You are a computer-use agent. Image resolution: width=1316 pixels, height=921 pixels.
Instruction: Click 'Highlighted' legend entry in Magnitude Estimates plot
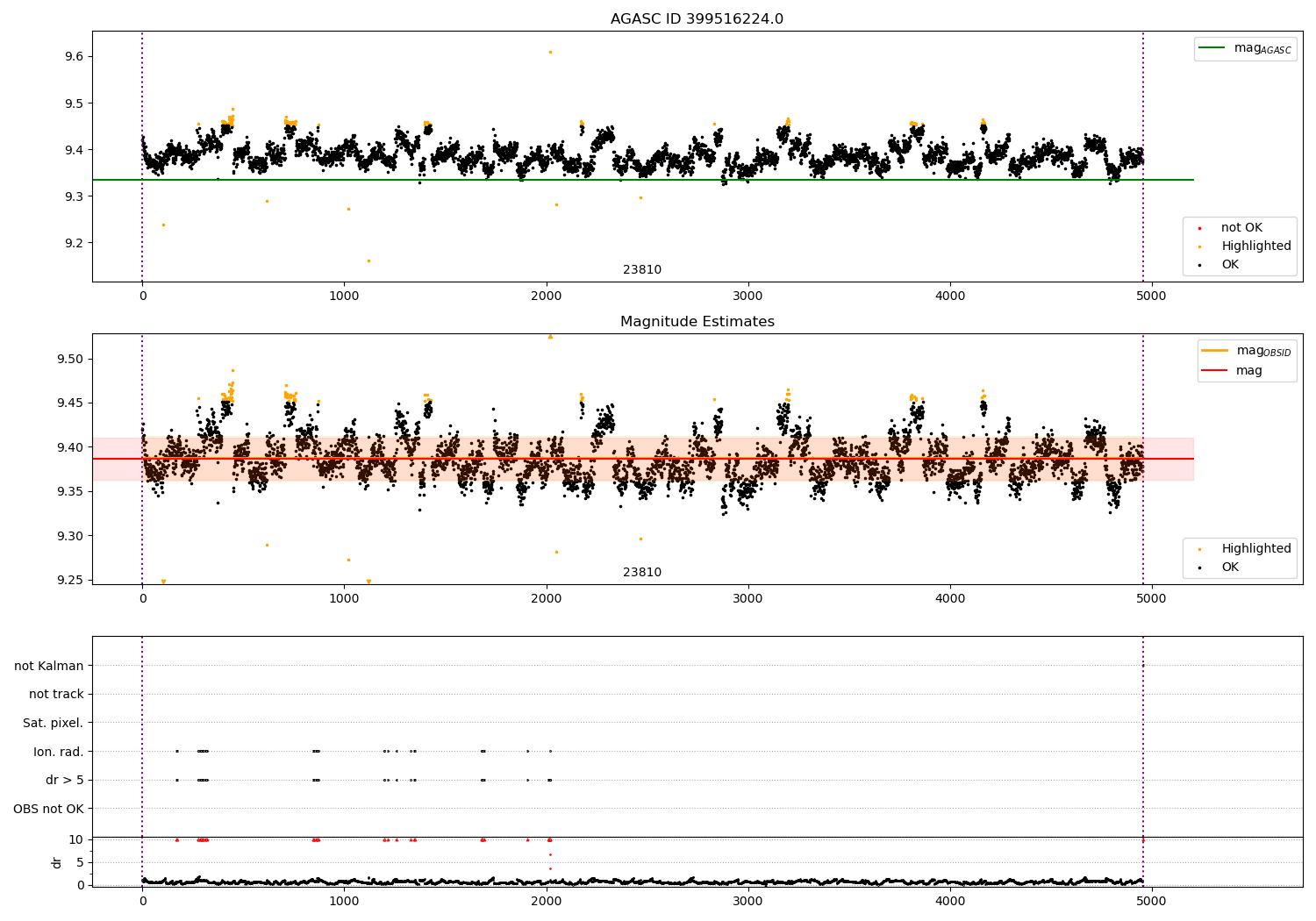coord(1255,549)
